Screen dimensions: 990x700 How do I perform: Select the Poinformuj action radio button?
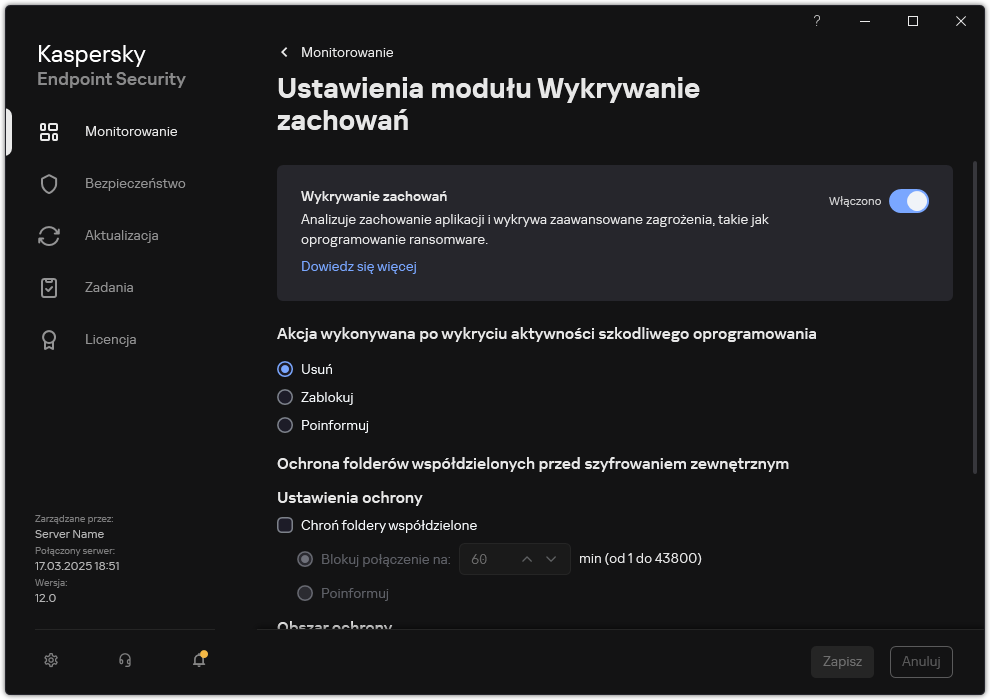tap(285, 425)
